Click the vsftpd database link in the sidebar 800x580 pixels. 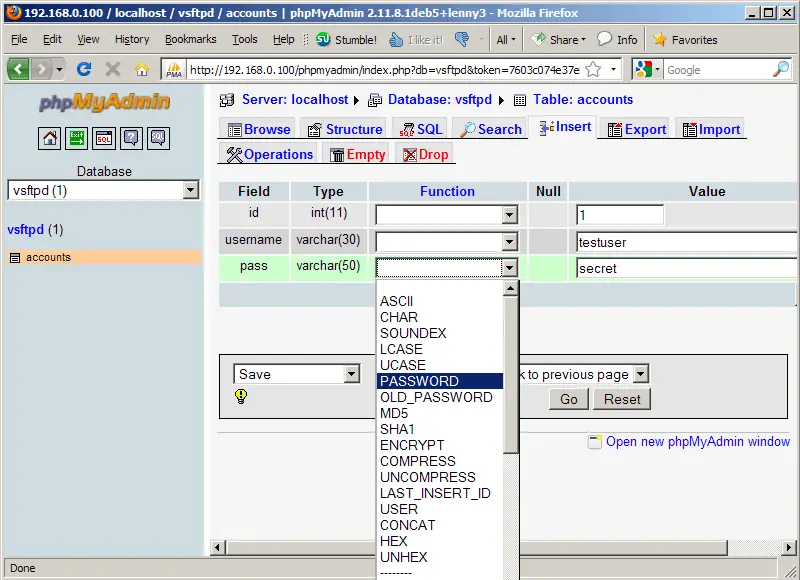click(25, 230)
